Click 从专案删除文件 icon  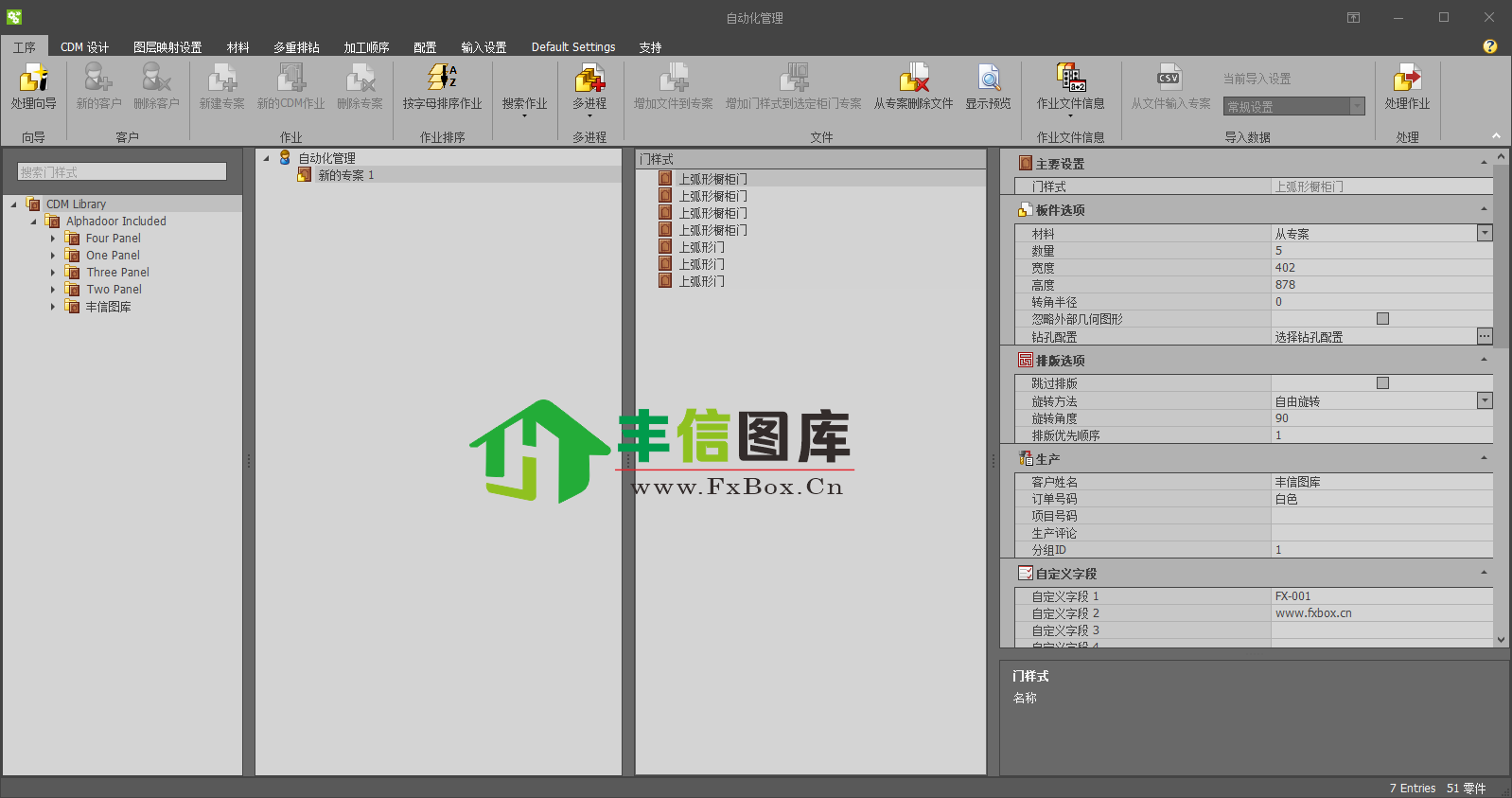coord(913,80)
